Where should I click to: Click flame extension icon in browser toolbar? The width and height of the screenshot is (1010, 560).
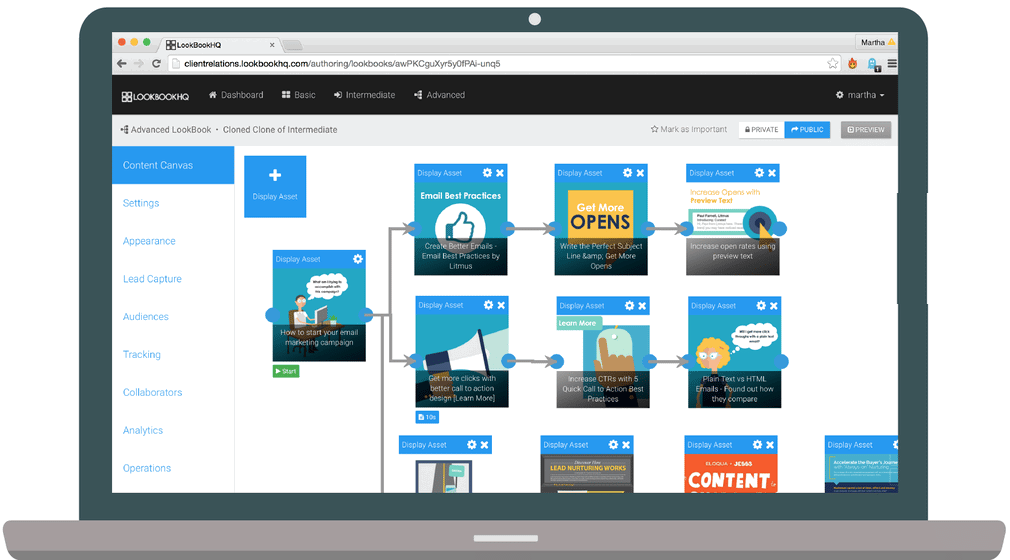click(x=853, y=63)
